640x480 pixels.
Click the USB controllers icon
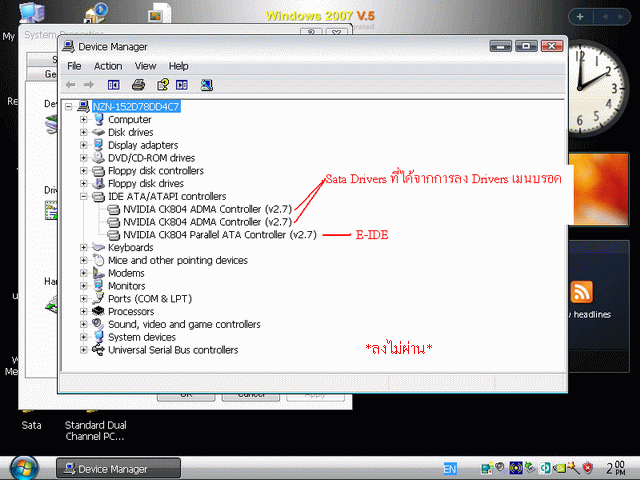click(x=98, y=349)
